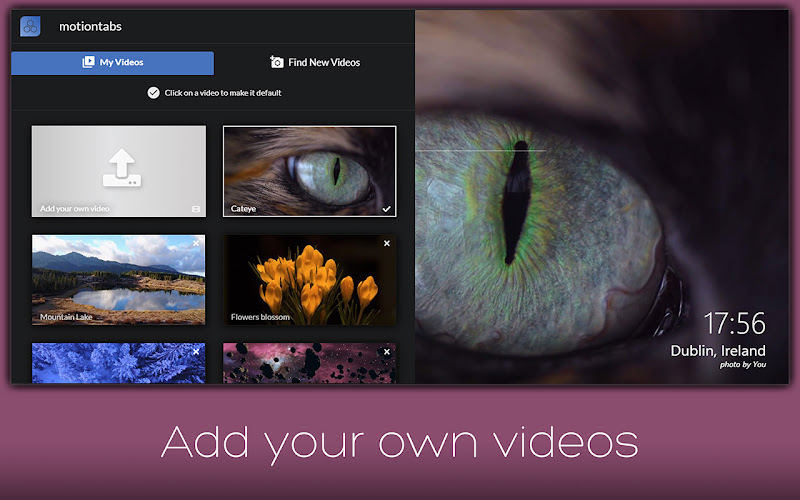800x500 pixels.
Task: Click the 17:56 clock display
Action: (735, 323)
